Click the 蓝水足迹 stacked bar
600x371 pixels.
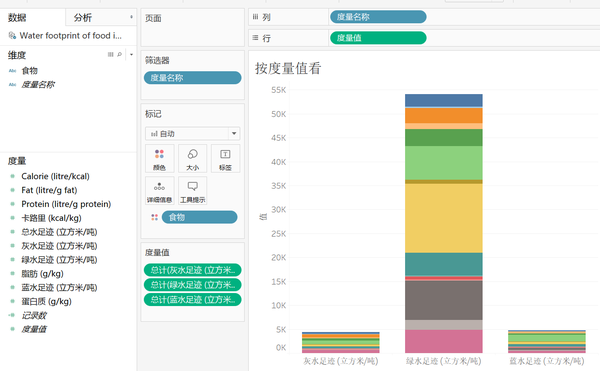[x=547, y=341]
